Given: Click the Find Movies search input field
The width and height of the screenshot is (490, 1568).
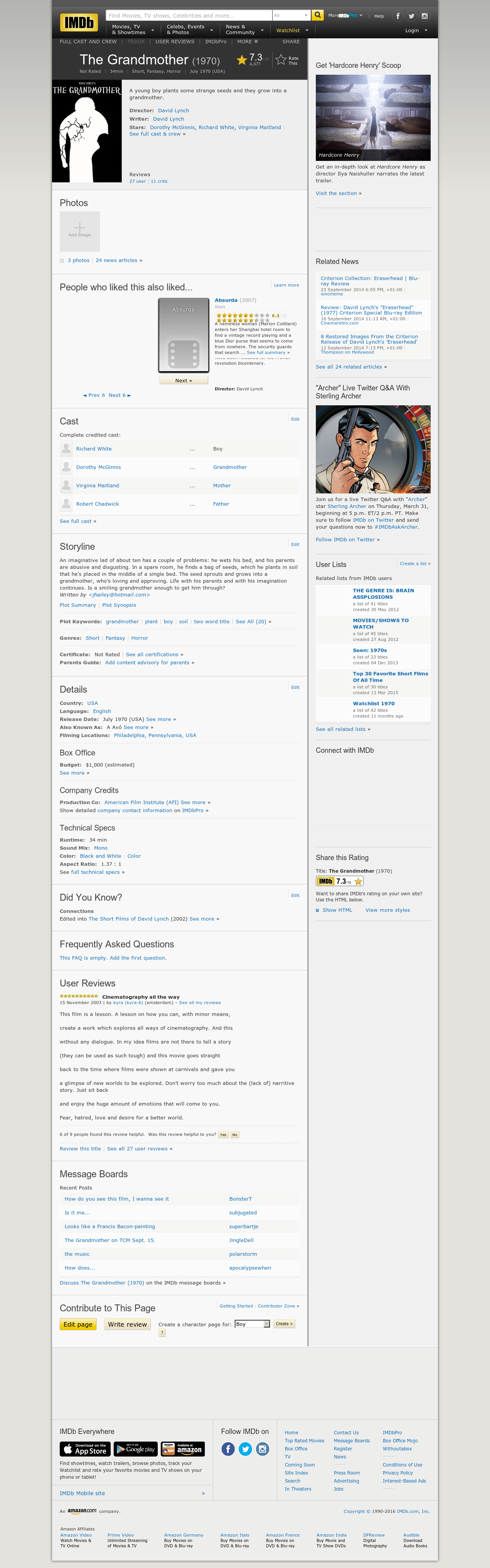Looking at the screenshot, I should pos(188,15).
